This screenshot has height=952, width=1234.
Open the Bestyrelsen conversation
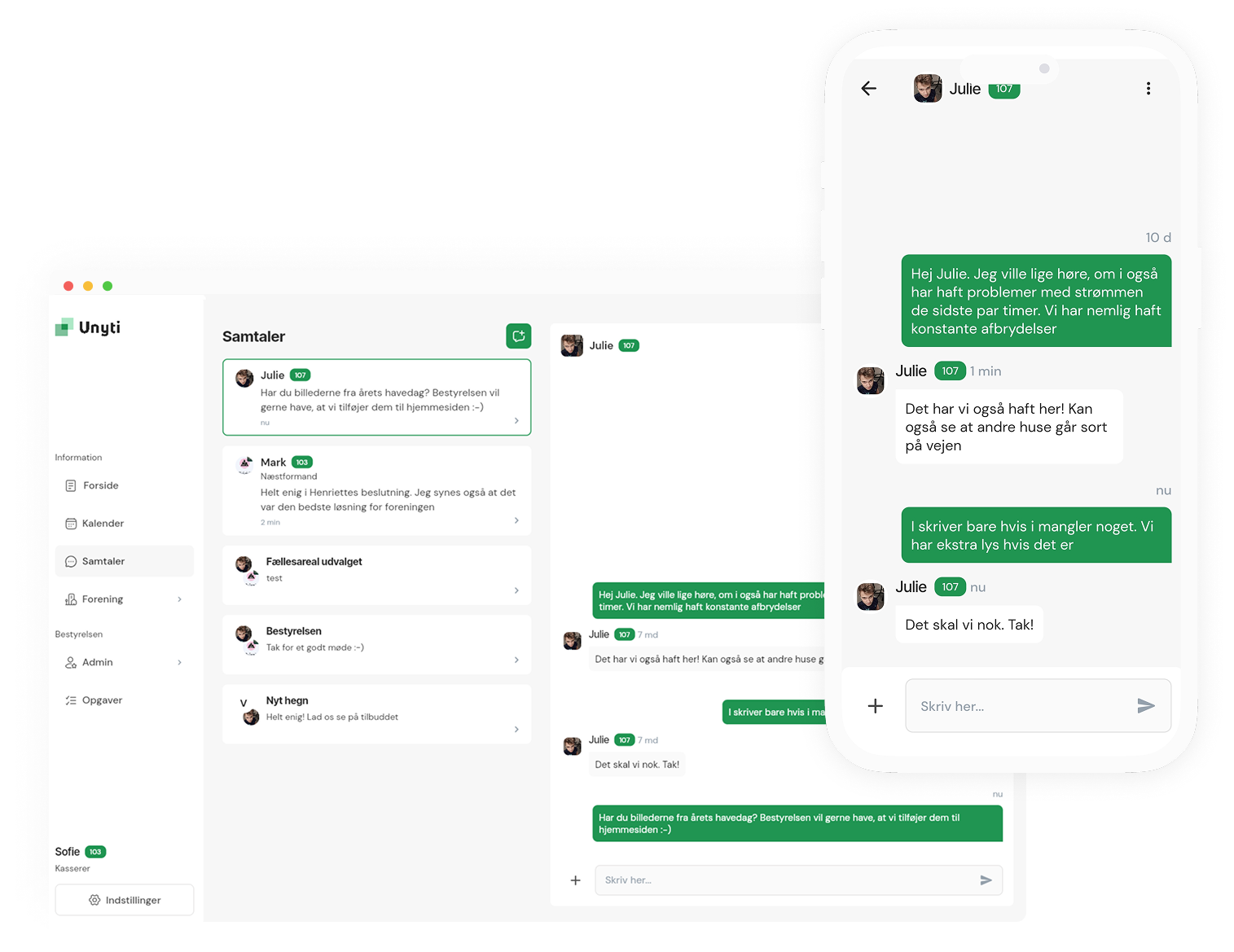(376, 644)
